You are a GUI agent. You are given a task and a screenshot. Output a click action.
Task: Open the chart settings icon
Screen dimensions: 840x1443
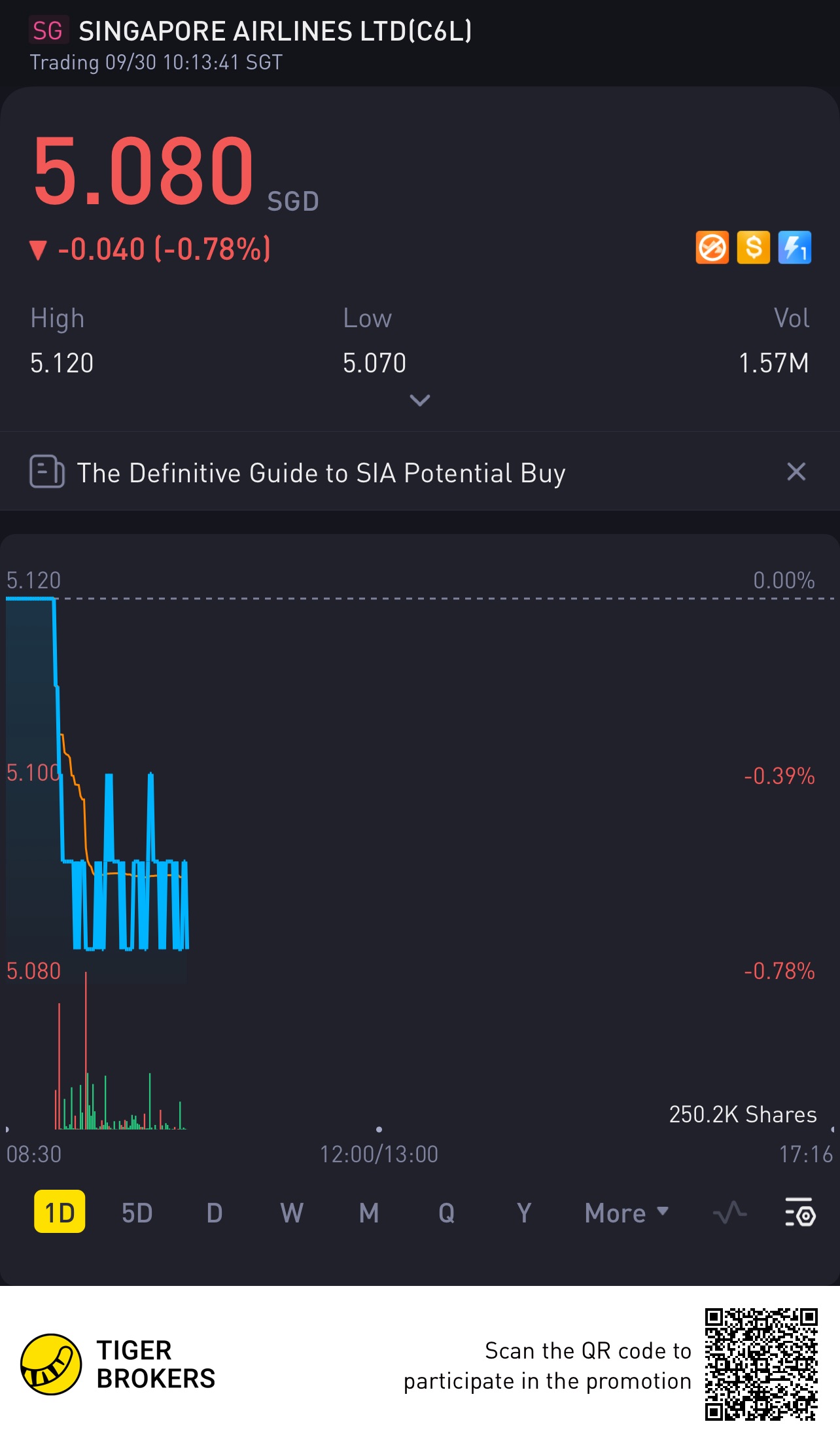pos(800,1213)
